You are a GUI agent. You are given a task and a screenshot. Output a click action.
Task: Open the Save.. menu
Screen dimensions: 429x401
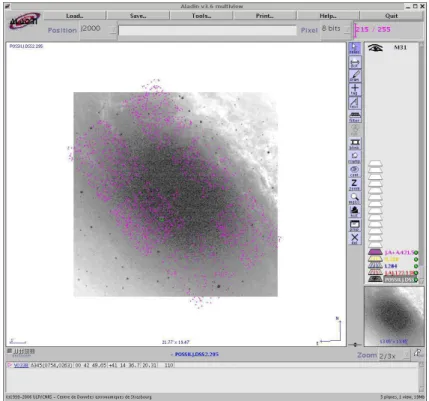tap(138, 16)
